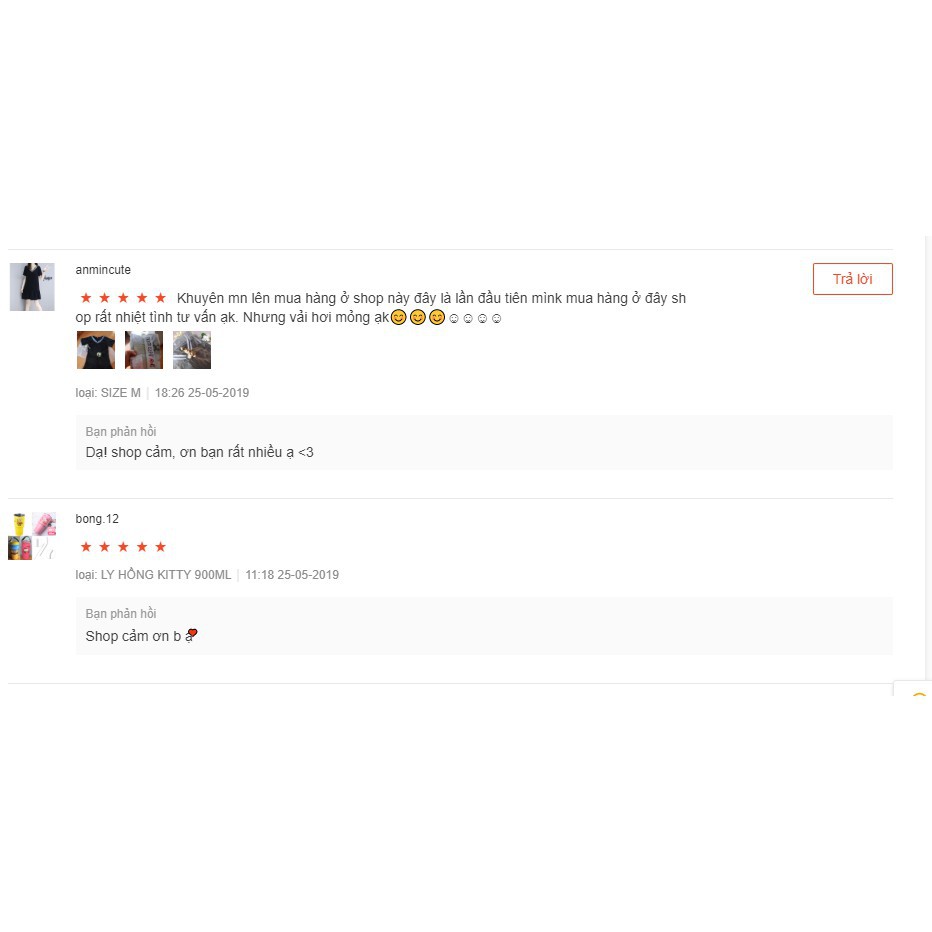The height and width of the screenshot is (932, 932).
Task: Click the third smiley emoji in review
Action: (437, 317)
